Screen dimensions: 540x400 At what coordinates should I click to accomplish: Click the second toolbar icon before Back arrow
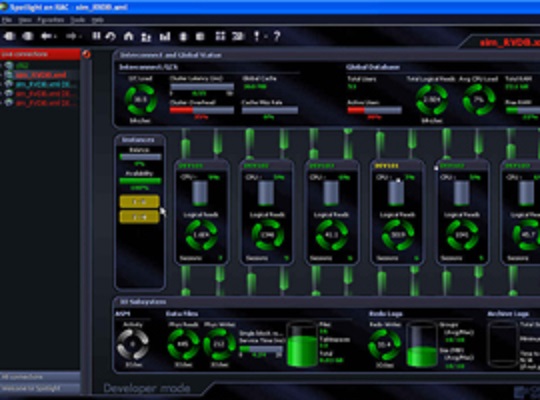(28, 36)
